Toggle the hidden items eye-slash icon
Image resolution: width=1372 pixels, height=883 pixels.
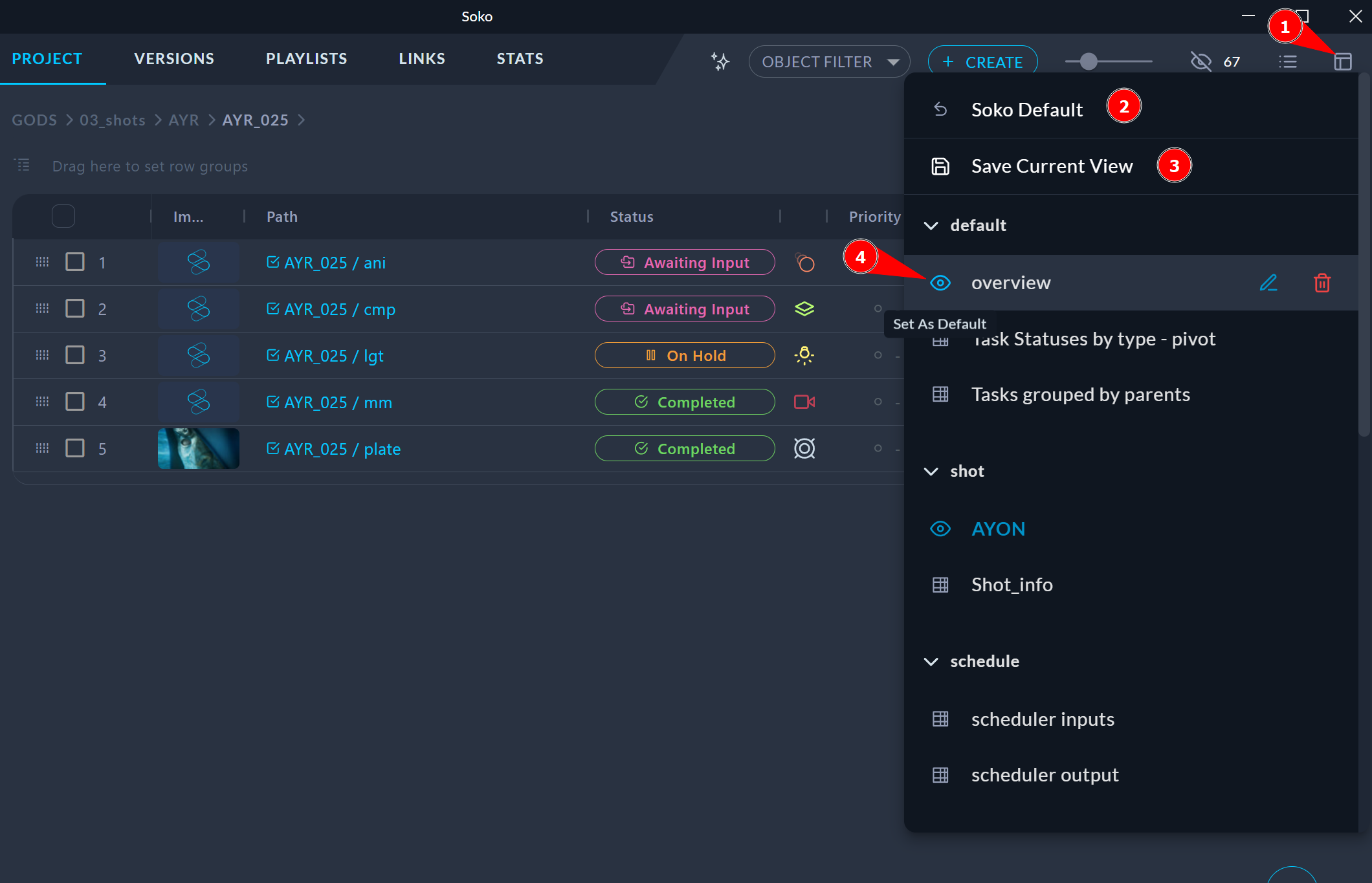(1200, 61)
